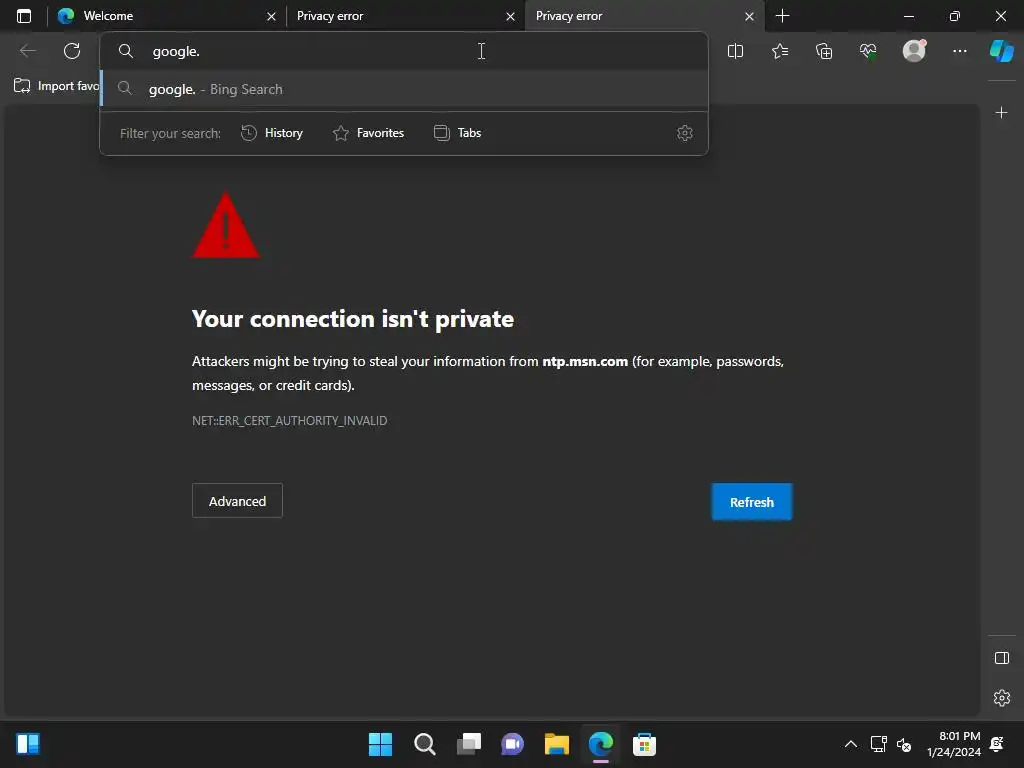Open the Favorites star list icon
Viewport: 1024px width, 768px height.
tap(780, 51)
